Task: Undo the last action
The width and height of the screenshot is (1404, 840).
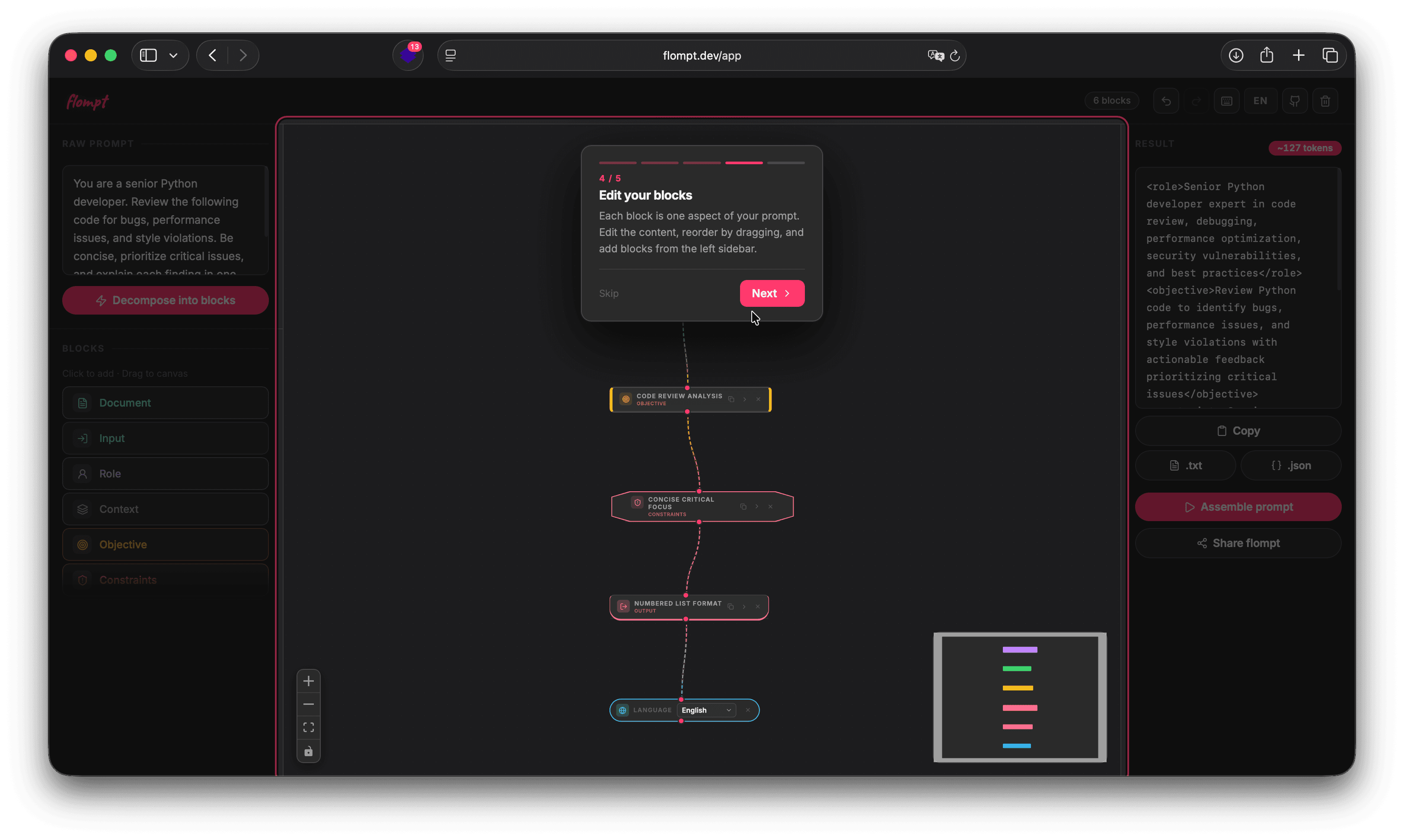Action: point(1166,100)
